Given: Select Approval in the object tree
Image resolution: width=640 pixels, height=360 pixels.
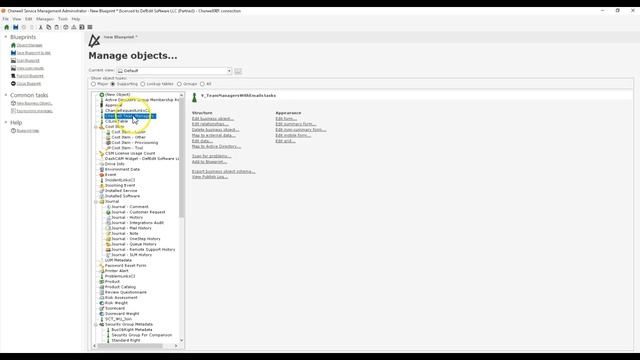Looking at the screenshot, I should tap(113, 105).
